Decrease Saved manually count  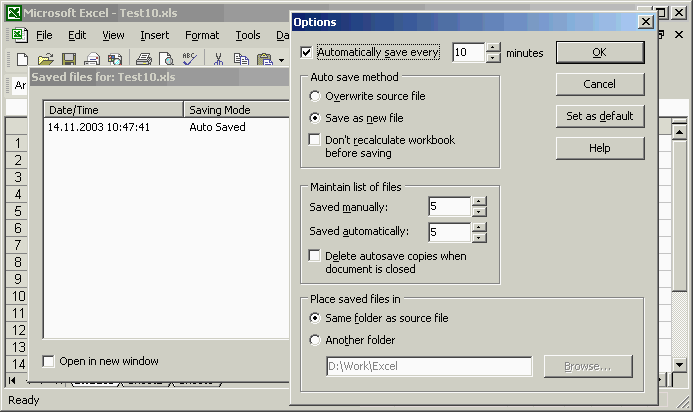click(479, 211)
